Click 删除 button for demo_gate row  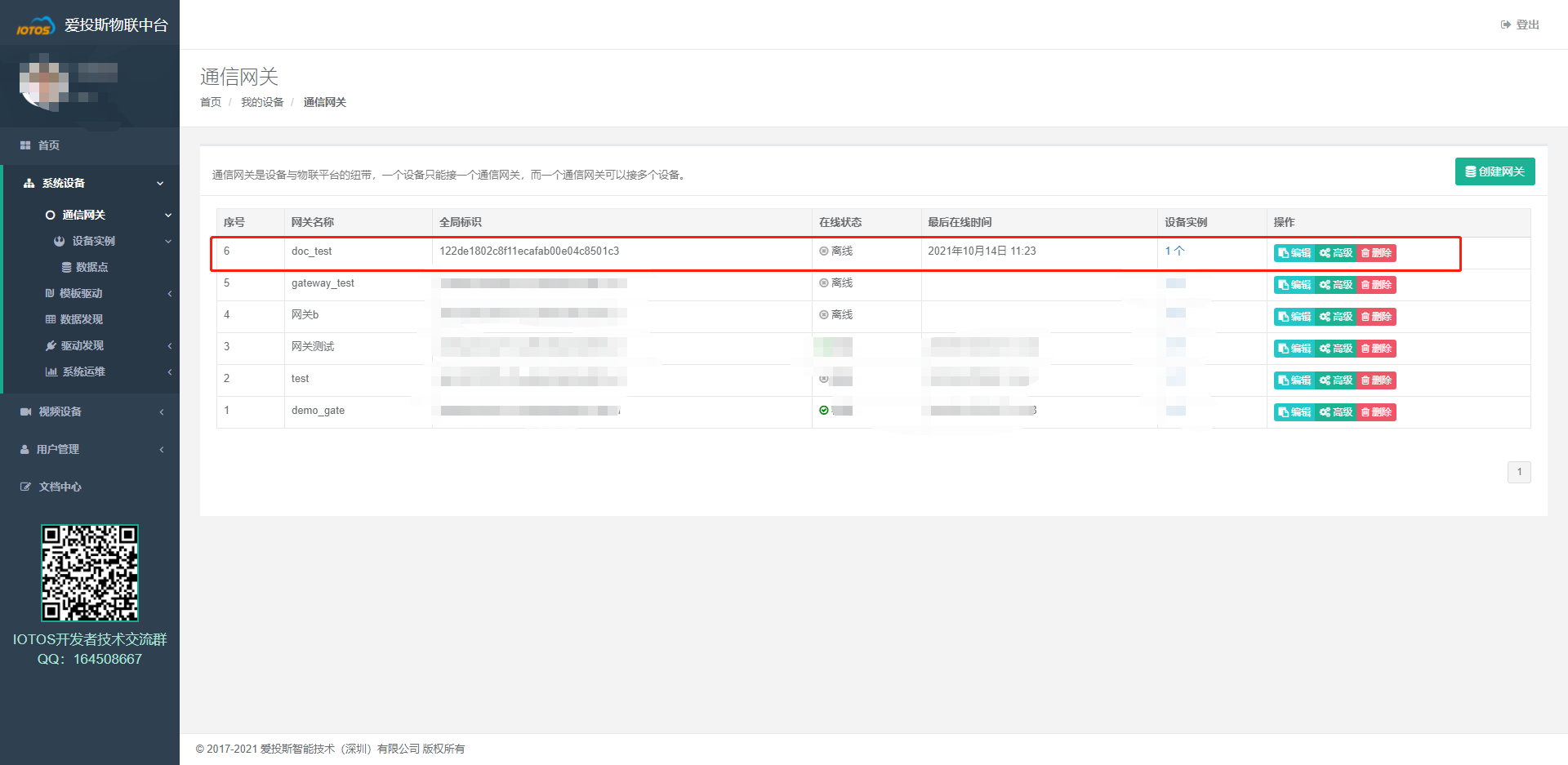(x=1376, y=412)
